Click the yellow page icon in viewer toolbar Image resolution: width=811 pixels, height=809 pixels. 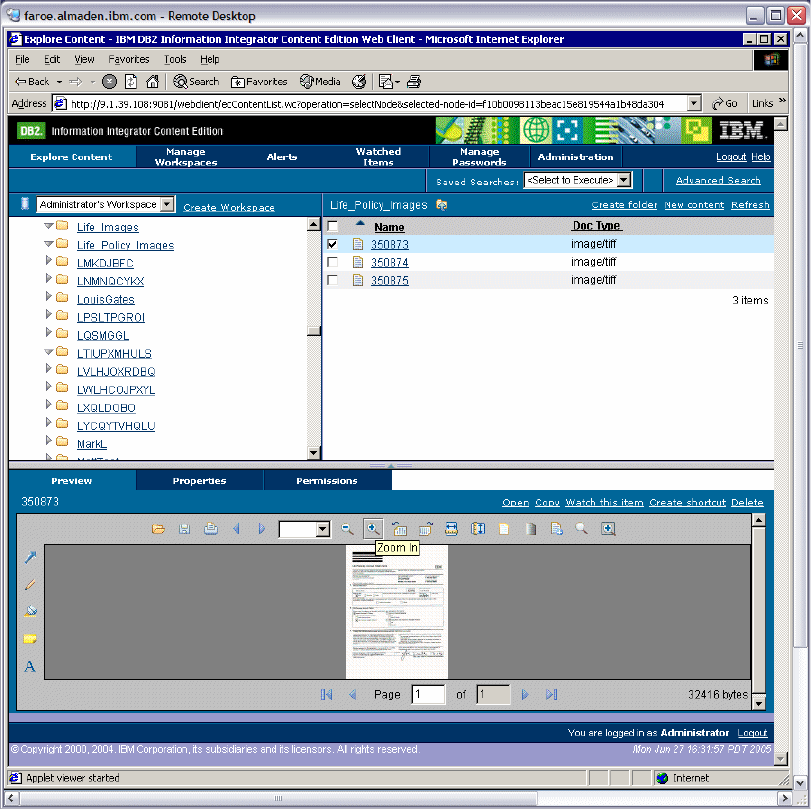click(504, 529)
